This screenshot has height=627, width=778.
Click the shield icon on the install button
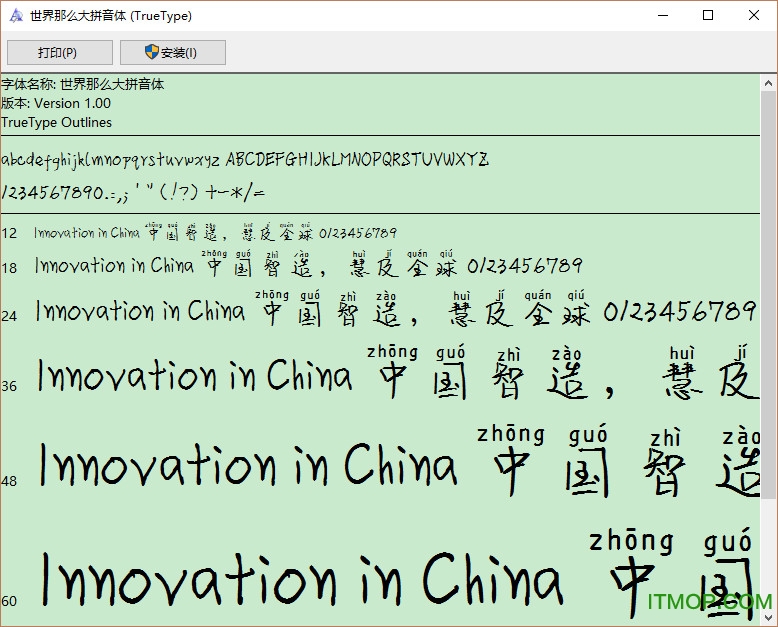click(x=152, y=52)
